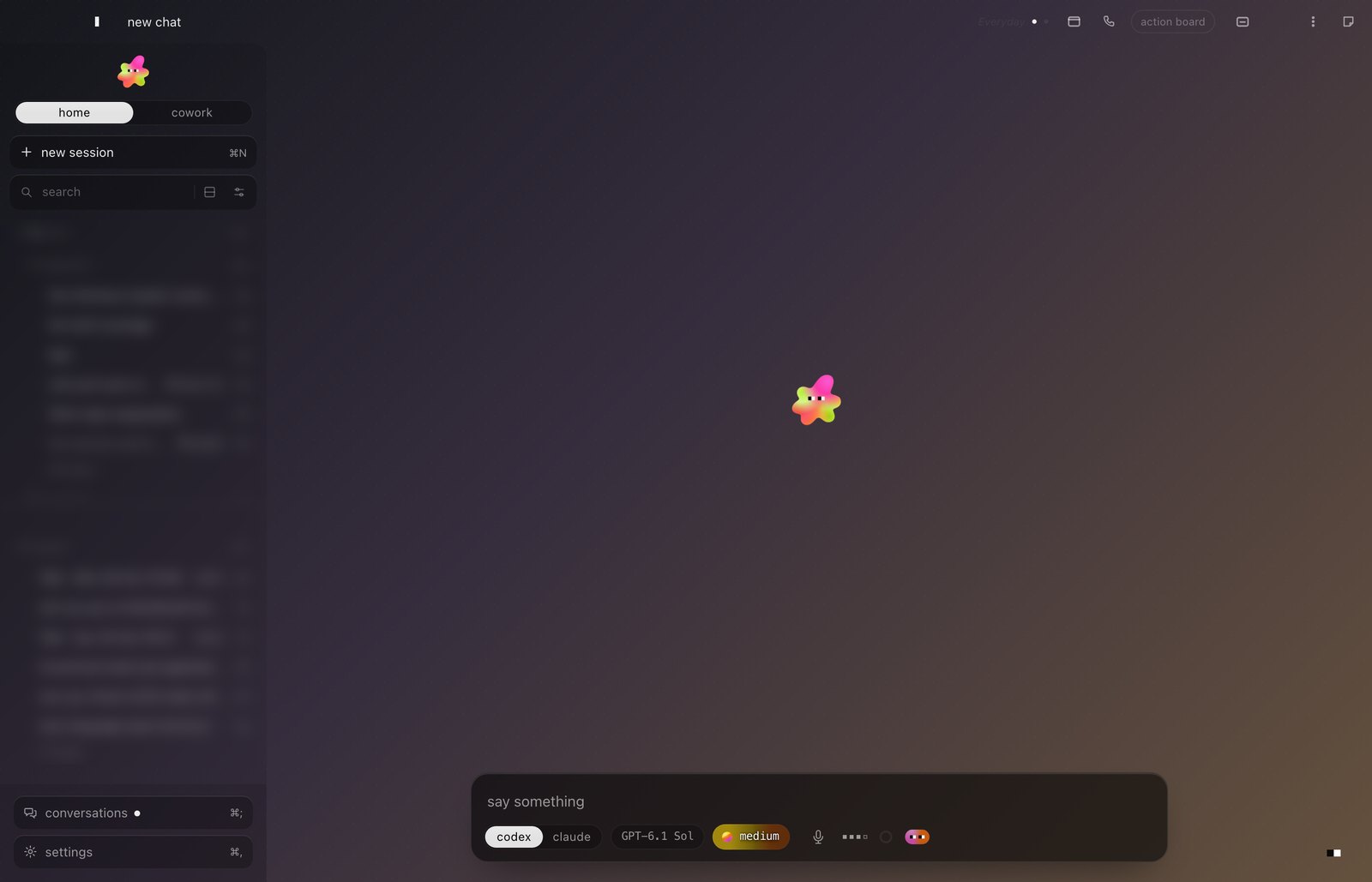Open settings from the sidebar
The width and height of the screenshot is (1372, 882).
[133, 852]
